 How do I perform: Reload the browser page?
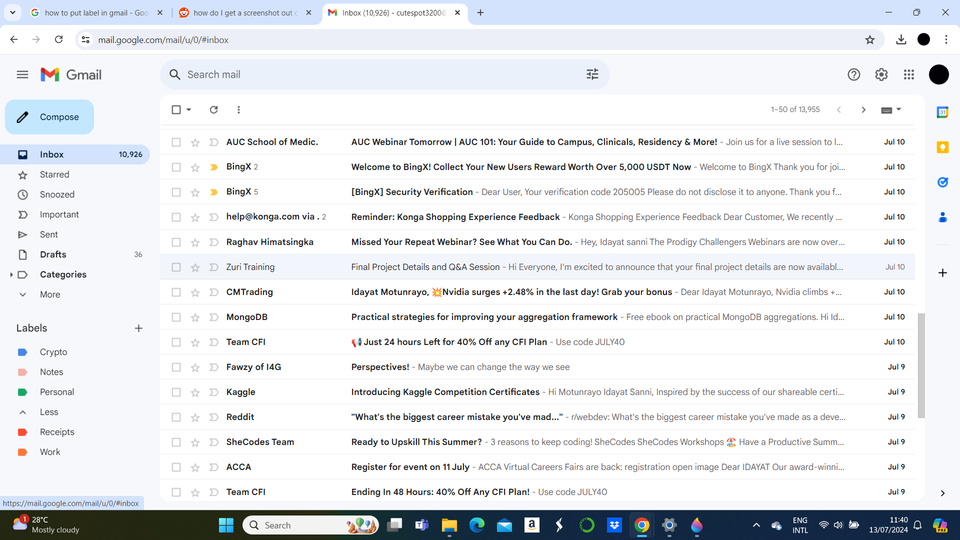pyautogui.click(x=59, y=40)
